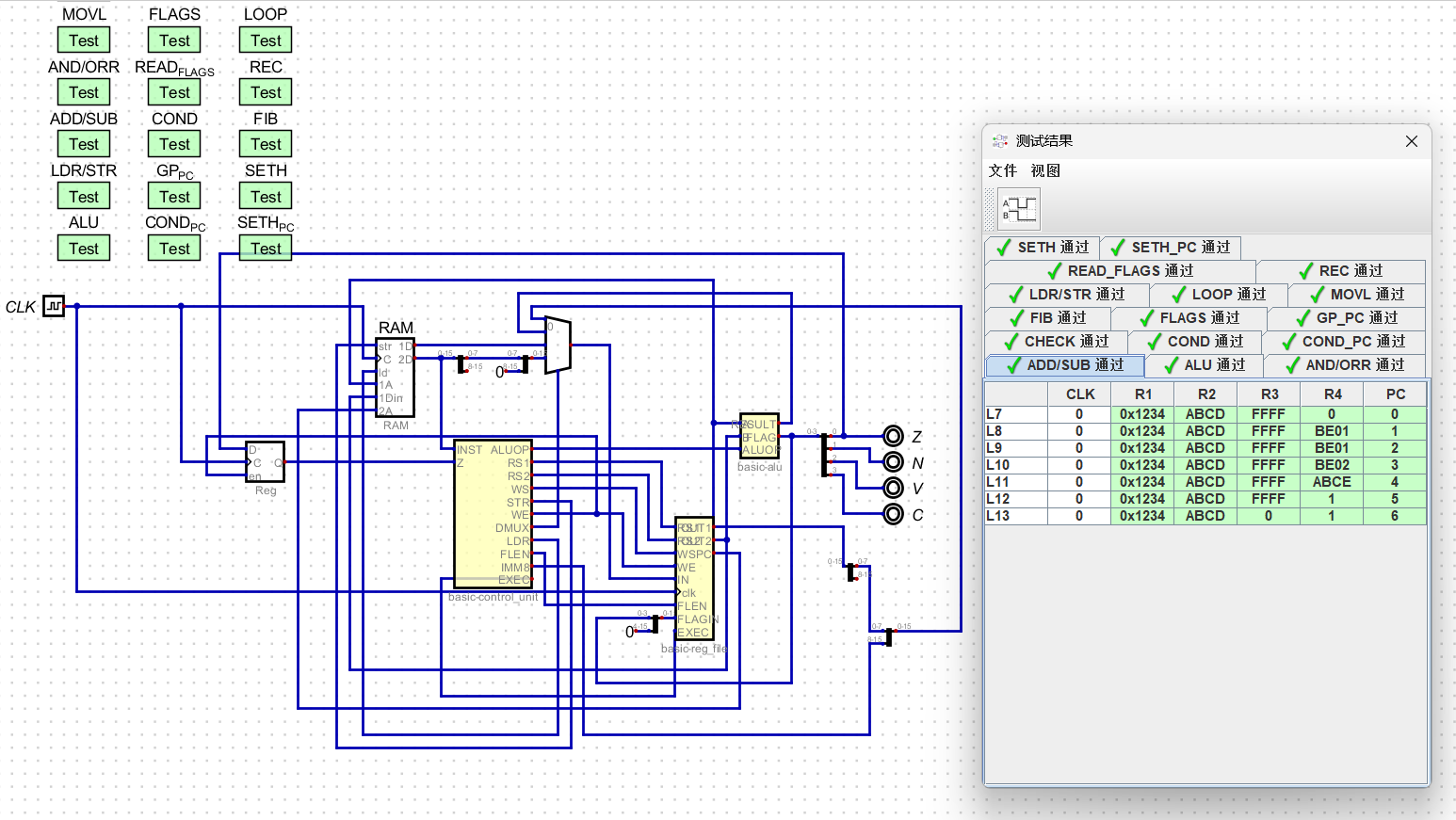Select the multiplexer component
1456x820 pixels.
558,346
